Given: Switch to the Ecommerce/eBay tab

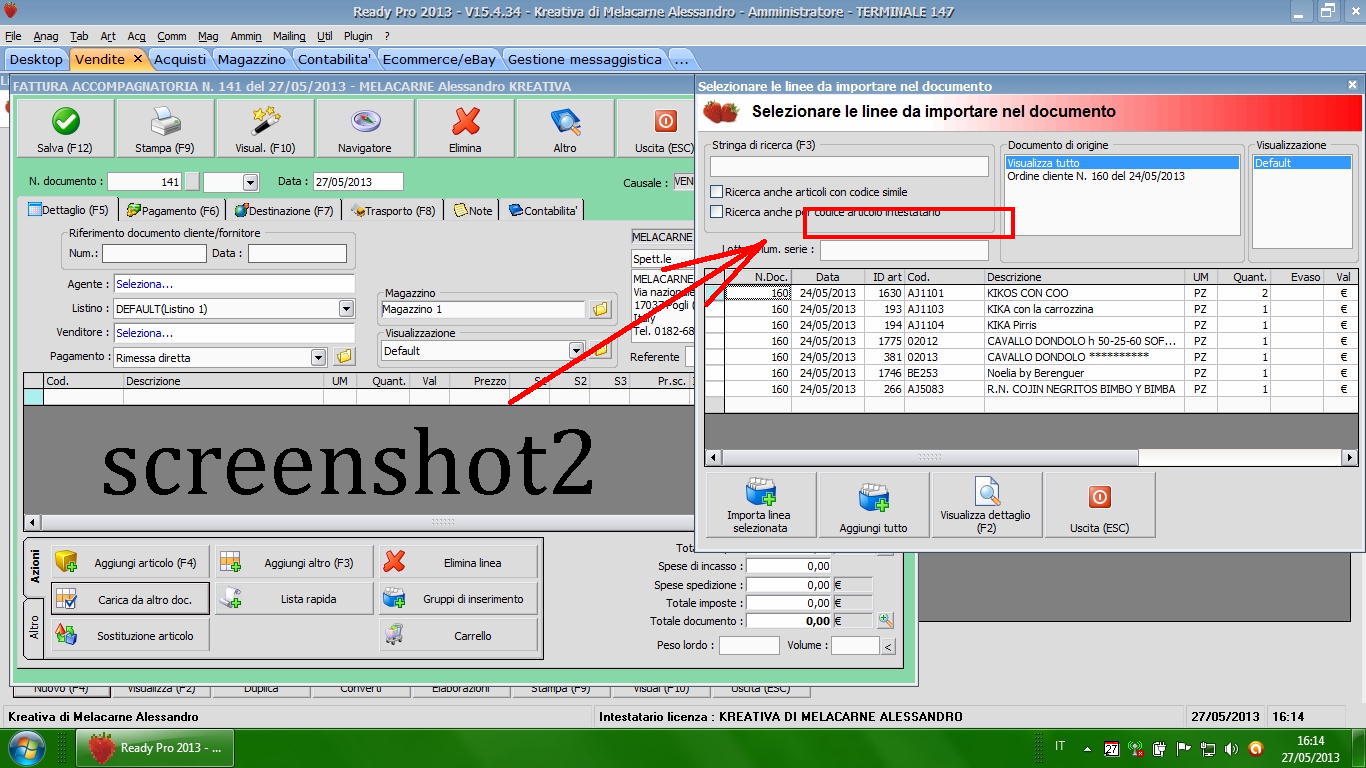Looking at the screenshot, I should pos(439,59).
